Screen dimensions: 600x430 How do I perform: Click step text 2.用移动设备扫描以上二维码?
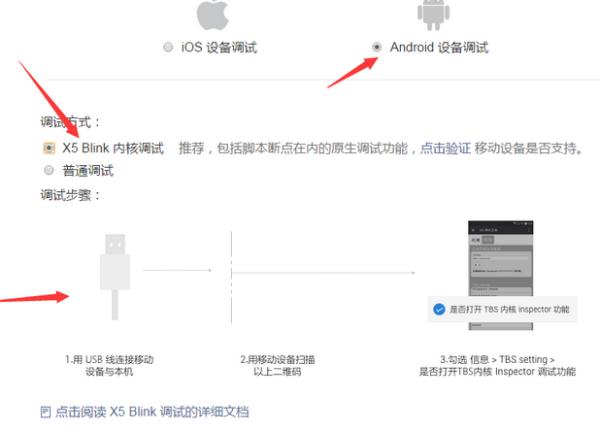(277, 365)
